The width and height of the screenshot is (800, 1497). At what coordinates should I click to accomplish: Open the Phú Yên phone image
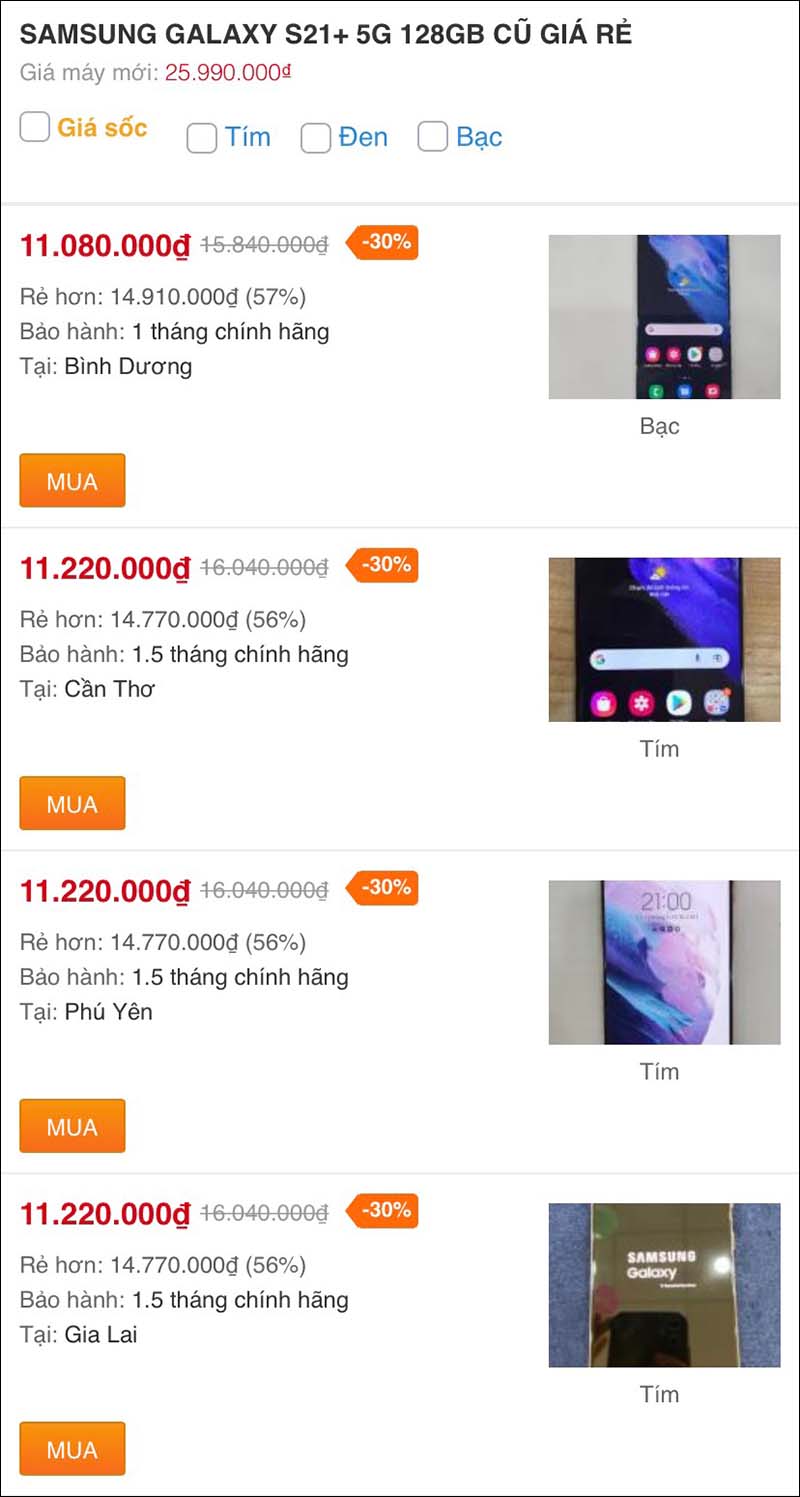(x=664, y=962)
